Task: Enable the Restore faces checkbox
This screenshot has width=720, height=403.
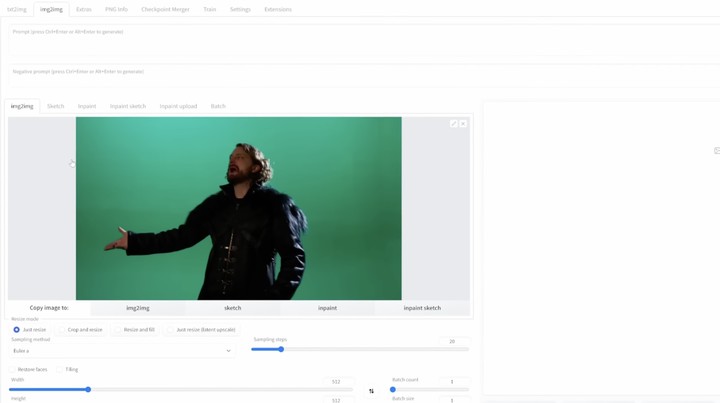Action: point(14,369)
